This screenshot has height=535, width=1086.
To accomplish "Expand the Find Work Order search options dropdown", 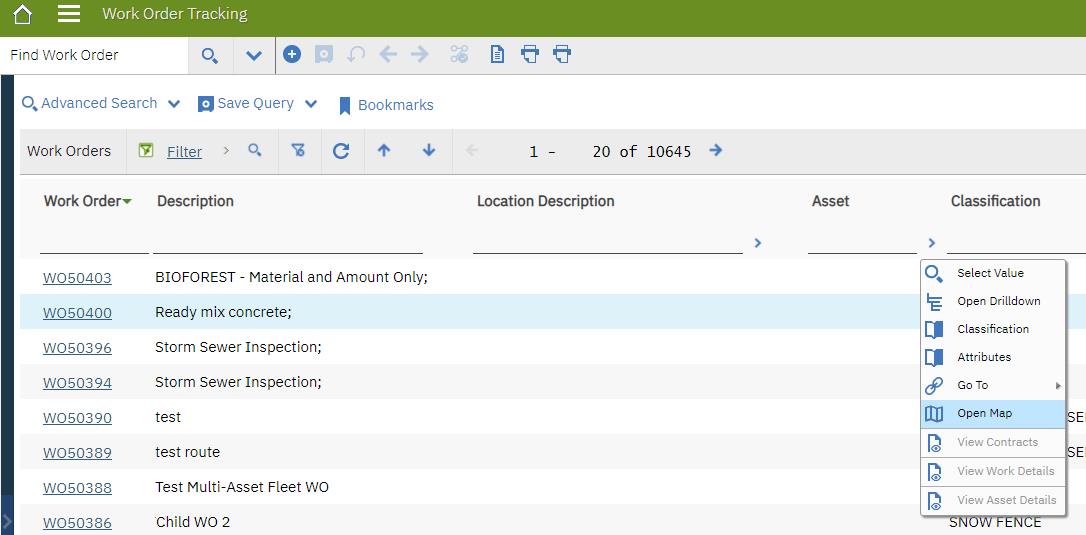I will click(253, 55).
